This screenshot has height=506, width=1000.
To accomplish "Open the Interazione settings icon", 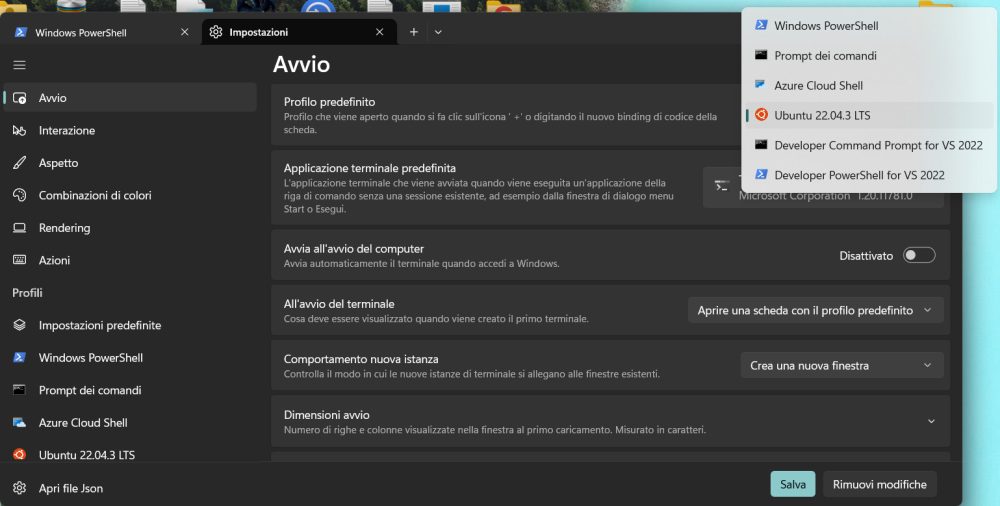I will point(19,131).
